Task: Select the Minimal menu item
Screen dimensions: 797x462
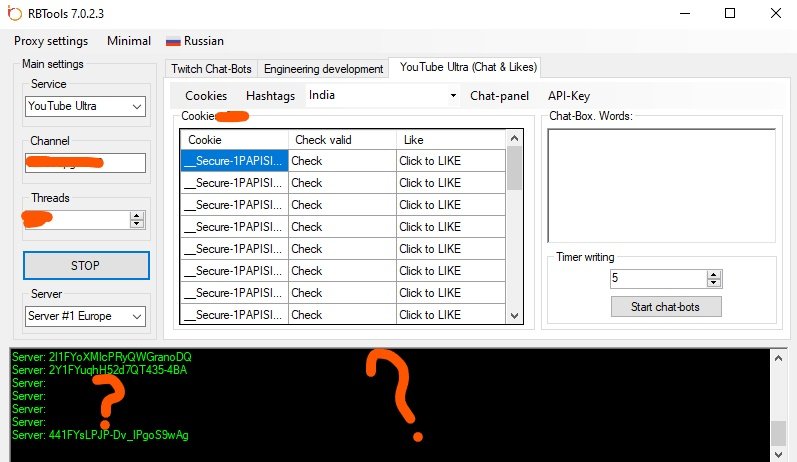Action: pos(129,41)
